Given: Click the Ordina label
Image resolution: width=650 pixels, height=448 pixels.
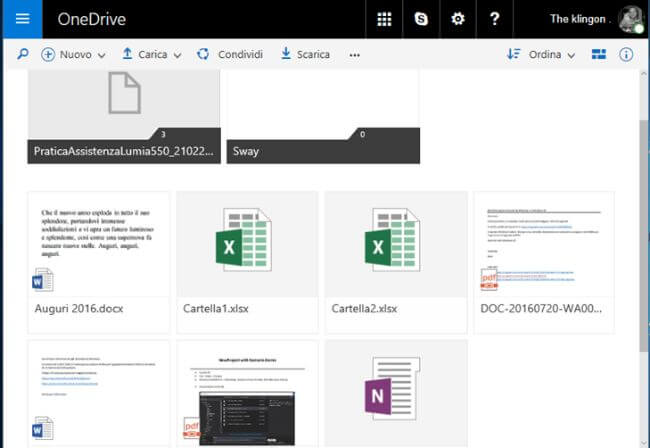Looking at the screenshot, I should click(545, 54).
